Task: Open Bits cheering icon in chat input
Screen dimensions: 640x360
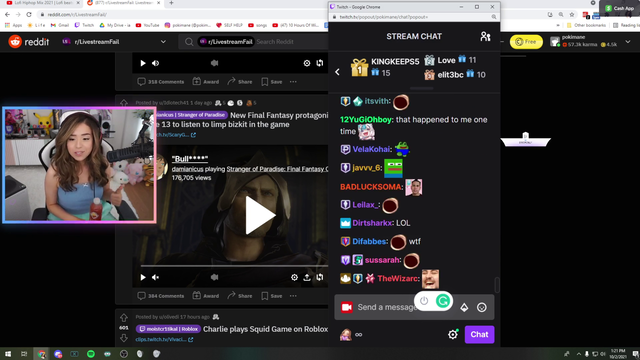Action: [x=464, y=307]
